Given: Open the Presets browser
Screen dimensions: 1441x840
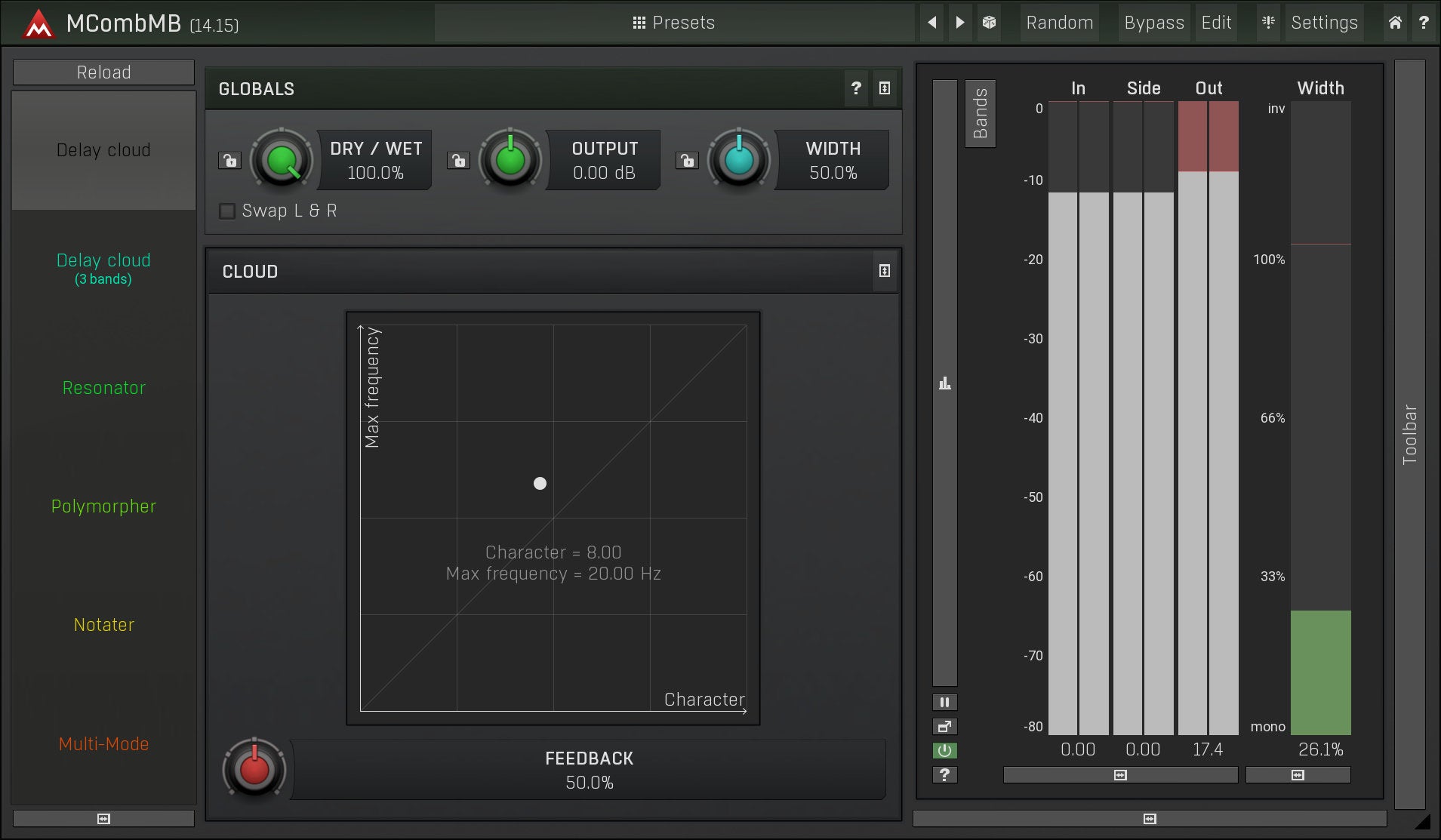Looking at the screenshot, I should (673, 23).
